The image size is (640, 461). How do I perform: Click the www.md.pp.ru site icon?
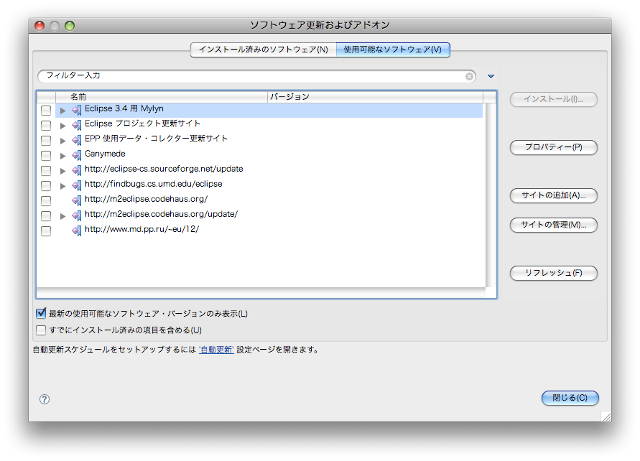click(76, 230)
